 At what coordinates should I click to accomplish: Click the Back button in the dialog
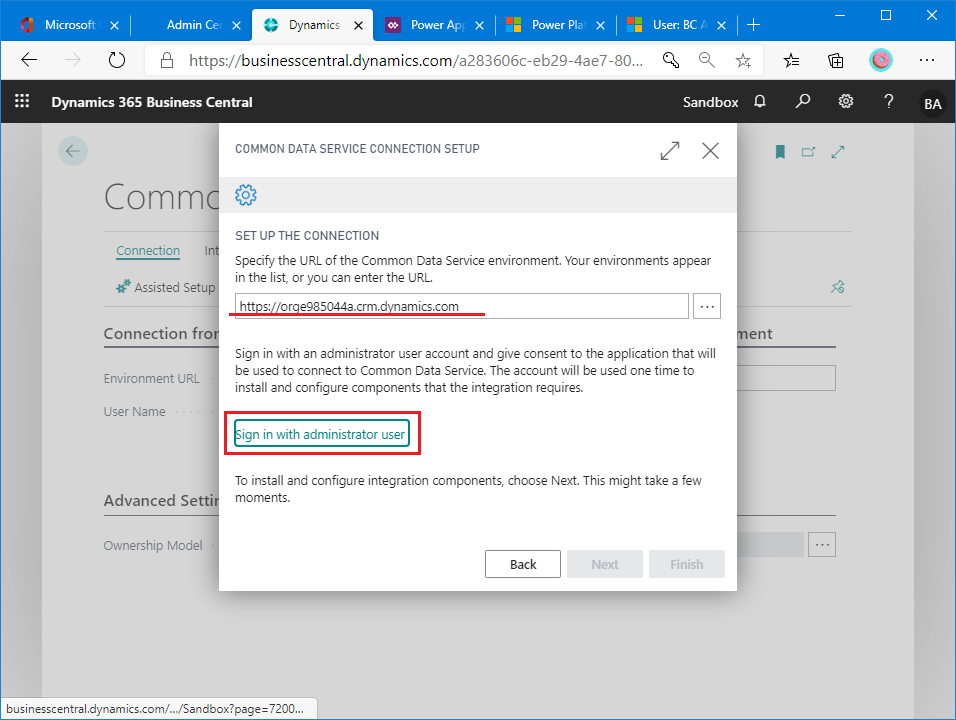[523, 564]
